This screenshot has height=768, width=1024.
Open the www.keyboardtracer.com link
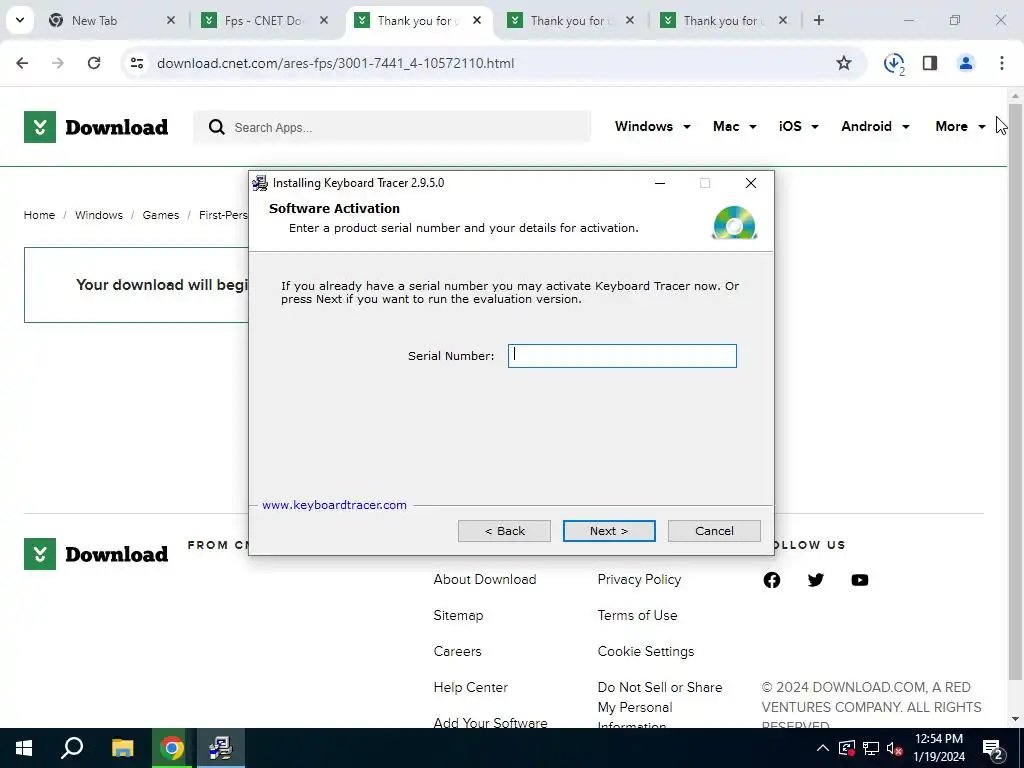[x=334, y=505]
